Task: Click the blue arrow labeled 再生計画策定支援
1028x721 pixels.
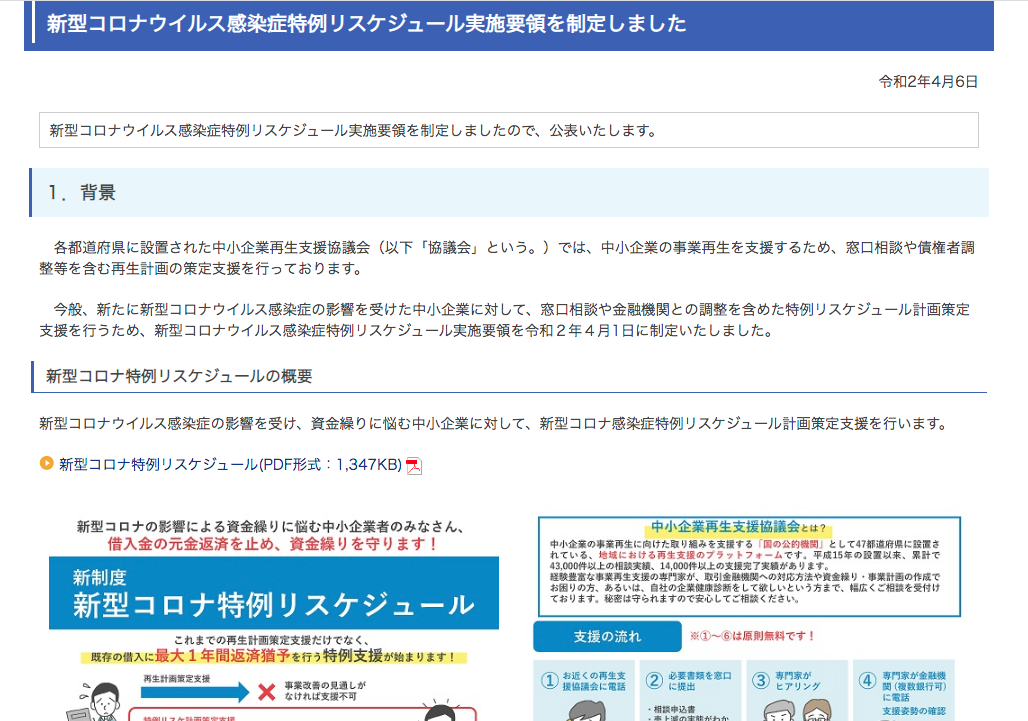Action: click(196, 691)
